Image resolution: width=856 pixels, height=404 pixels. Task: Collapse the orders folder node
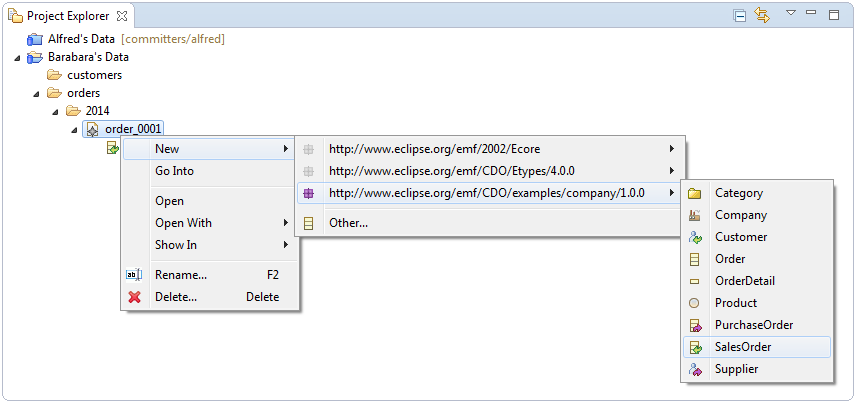click(36, 94)
